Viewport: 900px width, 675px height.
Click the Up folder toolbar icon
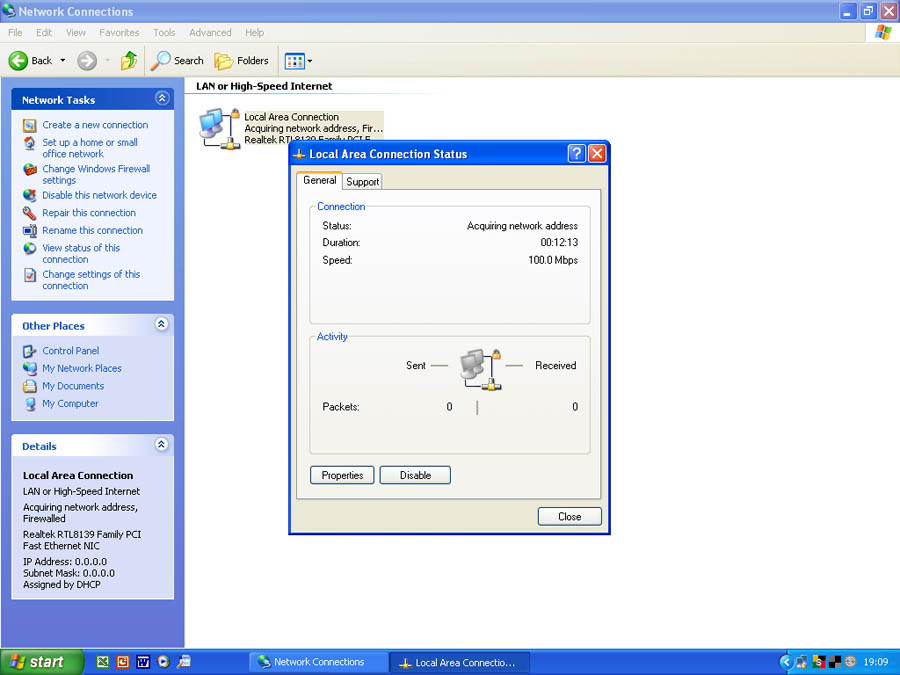coord(129,61)
